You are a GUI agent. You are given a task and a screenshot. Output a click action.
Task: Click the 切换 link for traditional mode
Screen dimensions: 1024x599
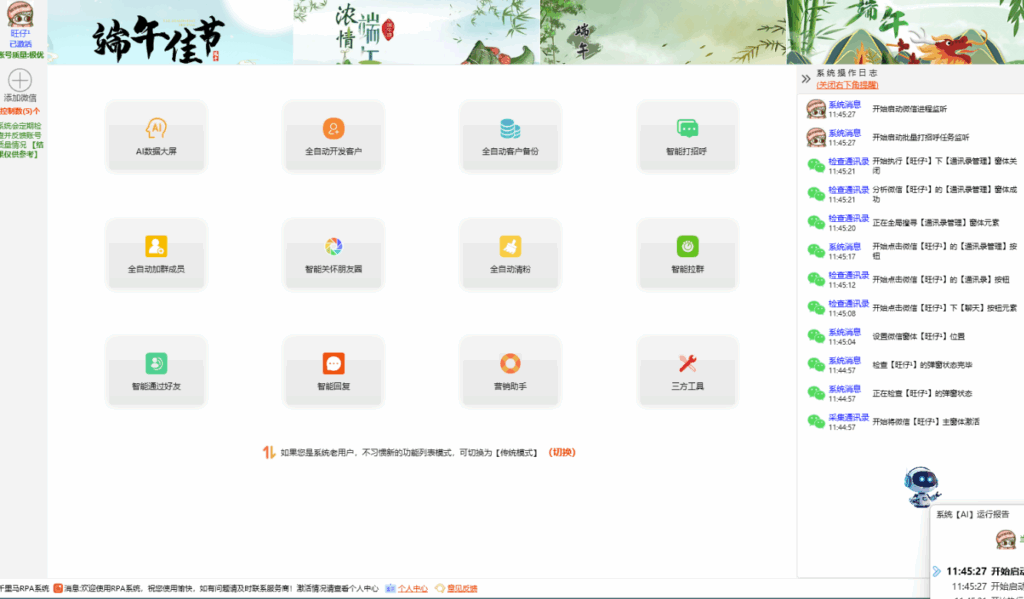[562, 452]
